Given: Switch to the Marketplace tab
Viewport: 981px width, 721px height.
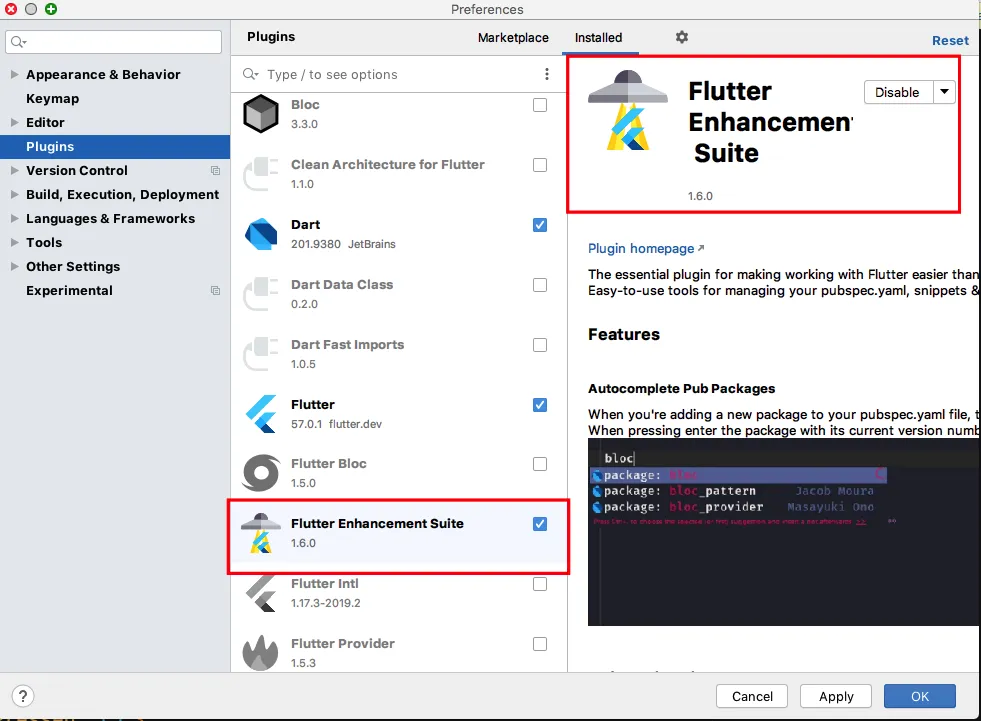Looking at the screenshot, I should [x=513, y=38].
